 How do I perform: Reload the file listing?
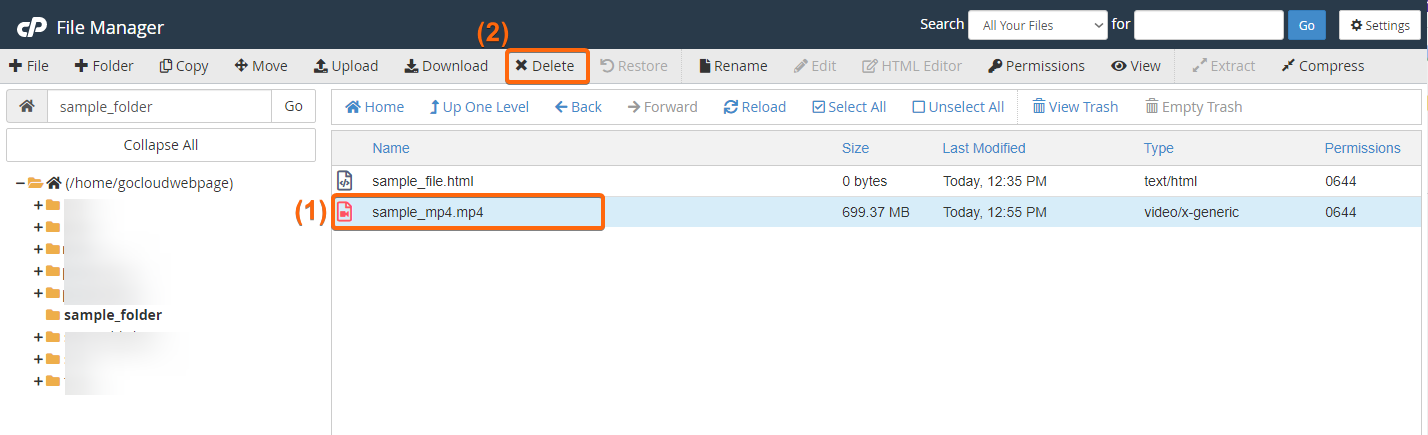click(x=755, y=107)
